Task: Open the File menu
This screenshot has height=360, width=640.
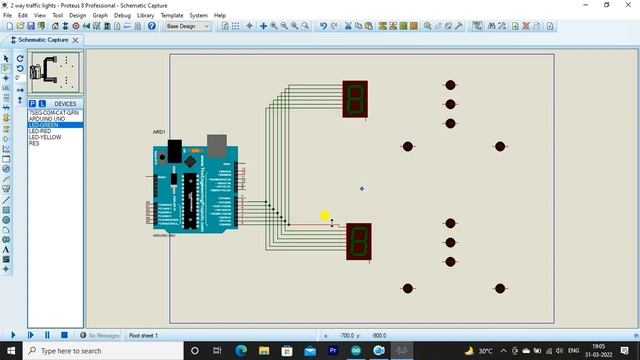Action: (x=7, y=16)
